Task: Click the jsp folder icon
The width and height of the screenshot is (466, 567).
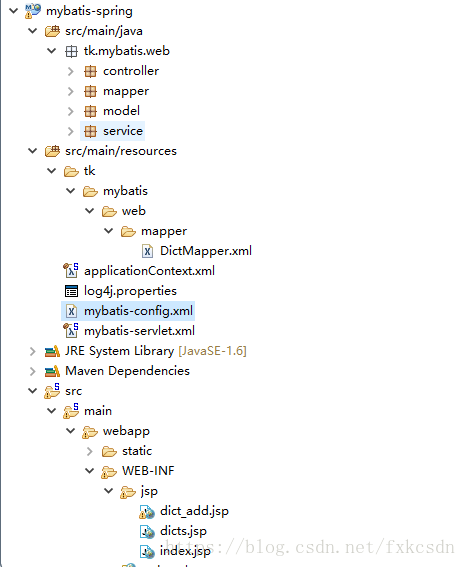Action: [128, 492]
